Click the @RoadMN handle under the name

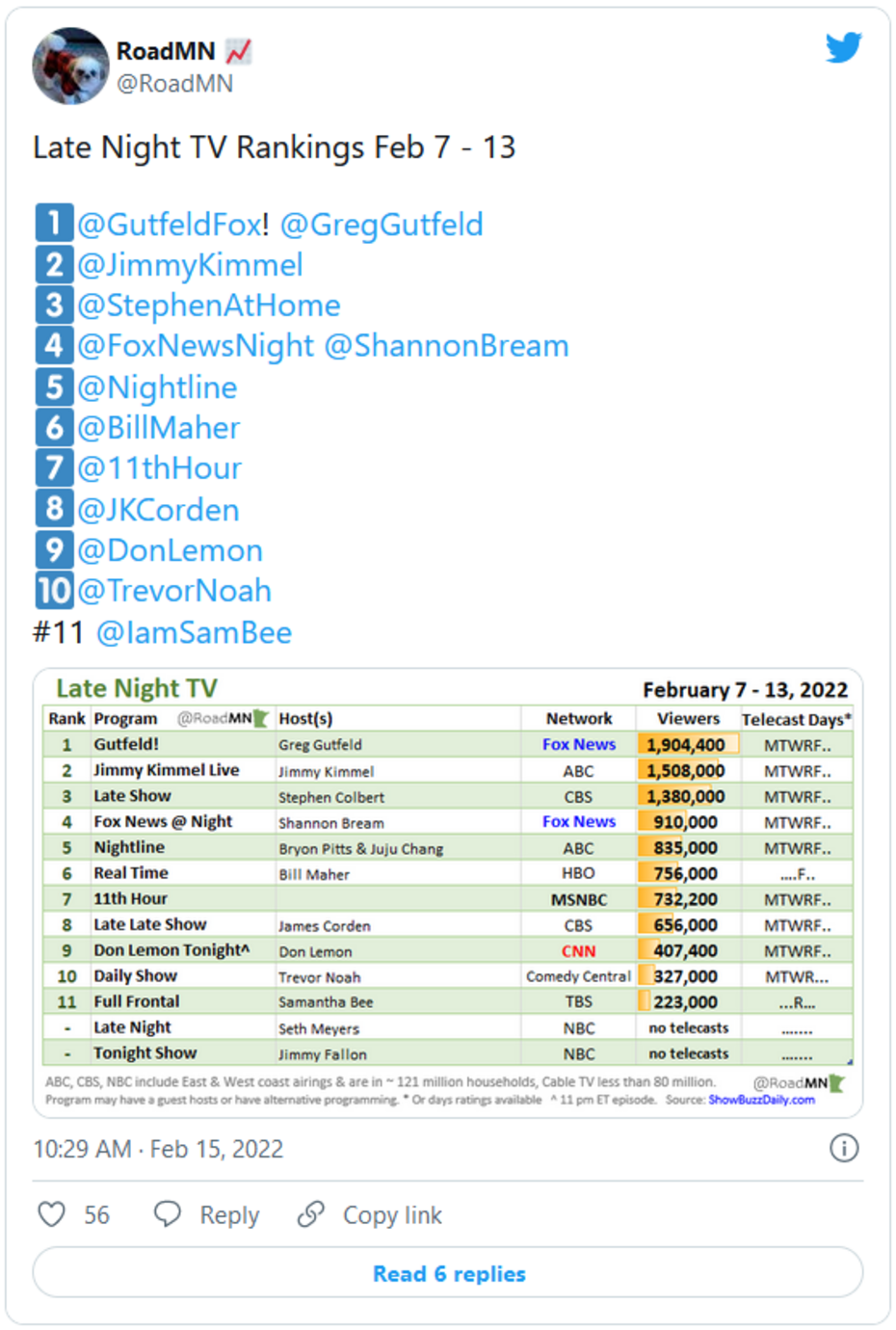(174, 84)
